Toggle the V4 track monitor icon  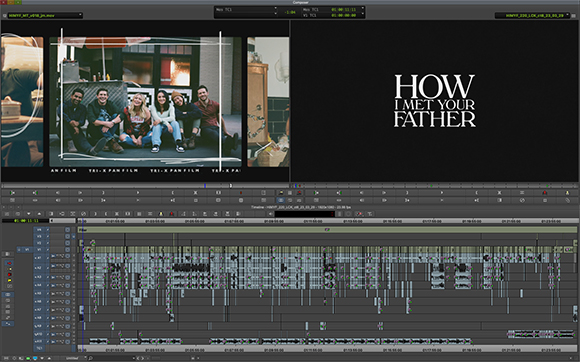pyautogui.click(x=67, y=230)
